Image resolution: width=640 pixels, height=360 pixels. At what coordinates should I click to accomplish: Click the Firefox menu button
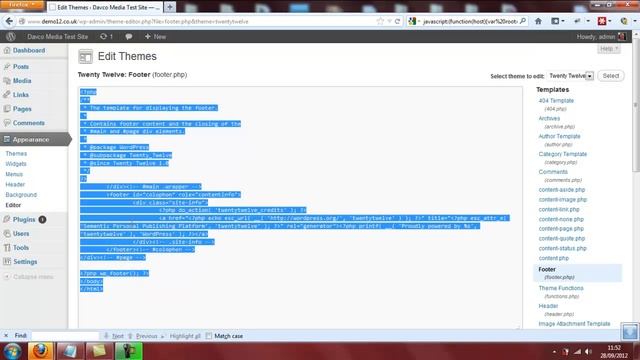(x=22, y=4)
